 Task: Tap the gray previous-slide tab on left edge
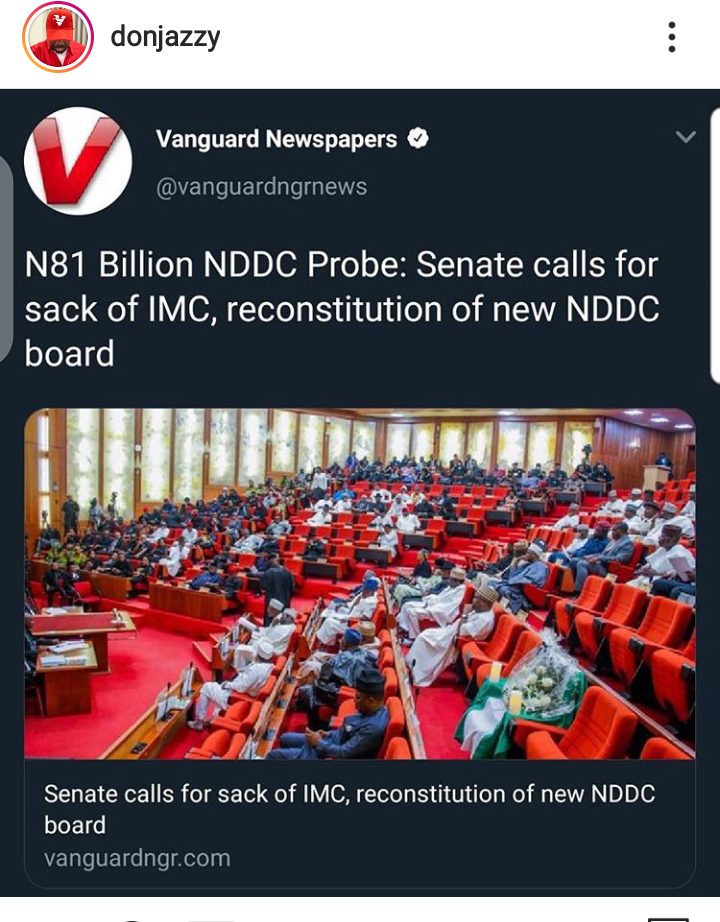click(x=5, y=260)
